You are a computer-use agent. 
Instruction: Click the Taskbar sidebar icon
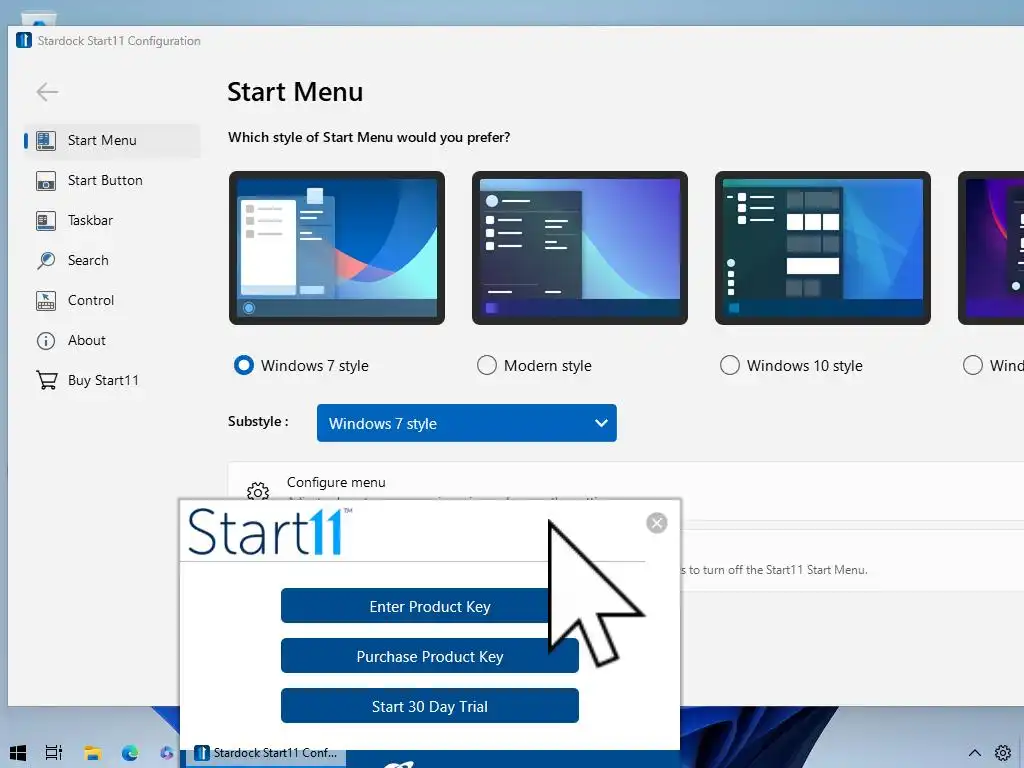(46, 221)
